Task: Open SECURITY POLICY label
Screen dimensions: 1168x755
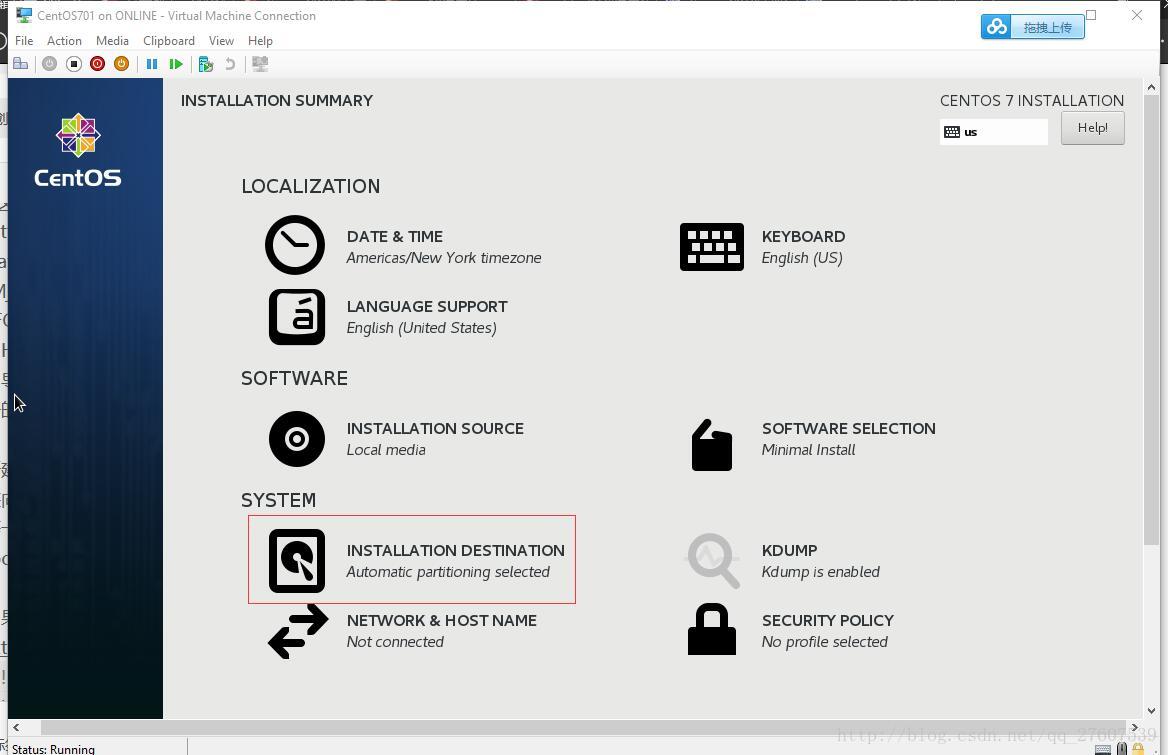Action: pyautogui.click(x=828, y=620)
